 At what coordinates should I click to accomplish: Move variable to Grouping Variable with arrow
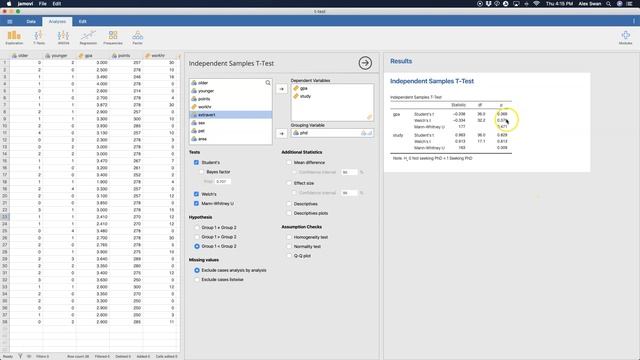coord(282,133)
